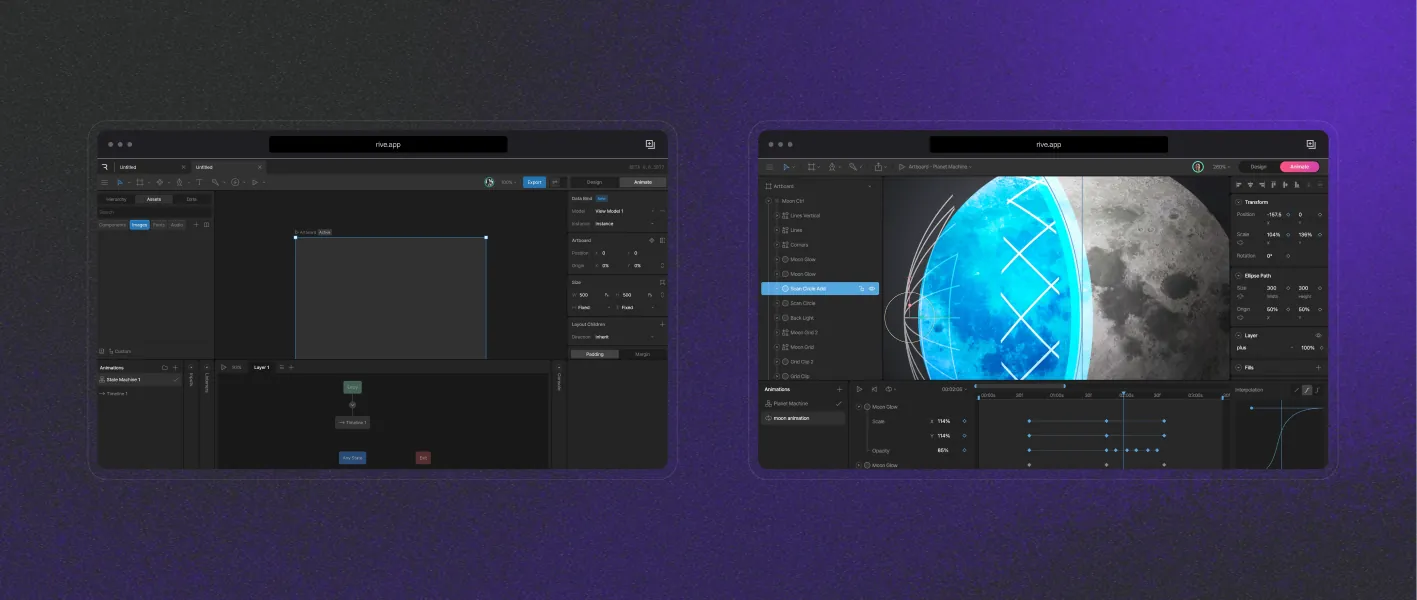Click align left icon in inspector
This screenshot has width=1417, height=600.
click(1239, 185)
